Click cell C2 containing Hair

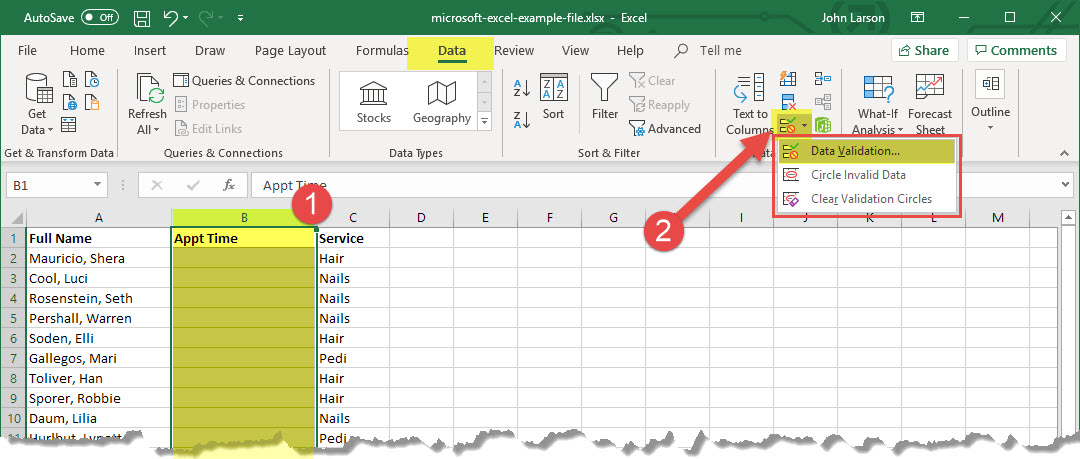(350, 258)
